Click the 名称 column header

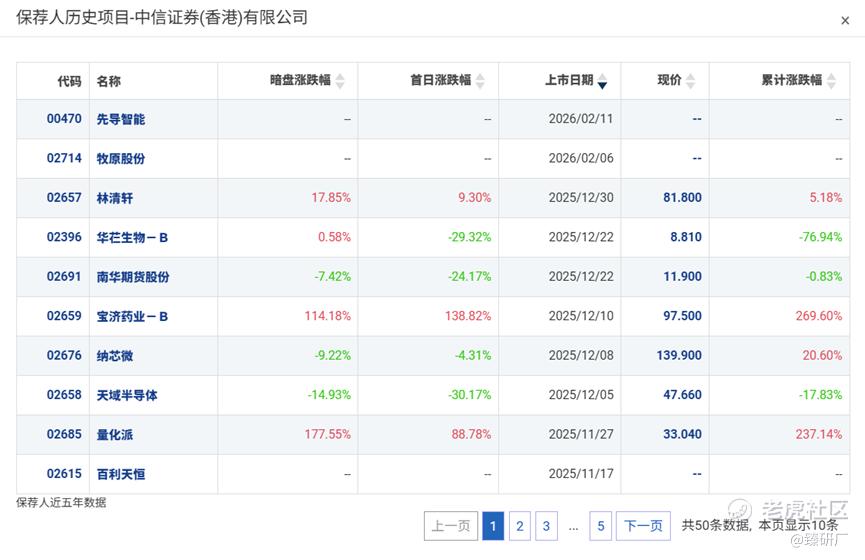(x=109, y=81)
